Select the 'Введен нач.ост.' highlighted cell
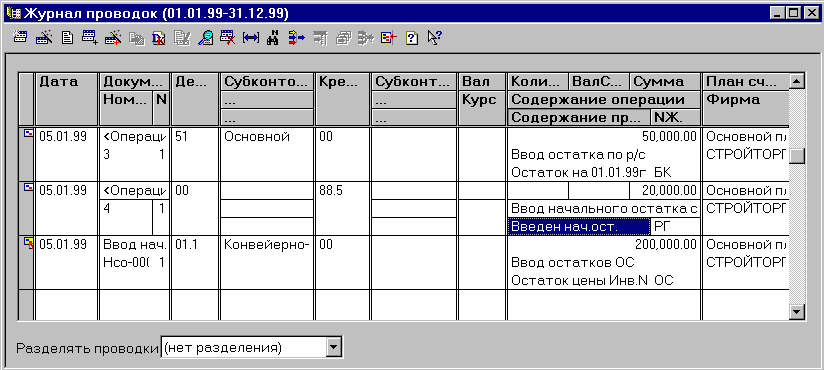Screen dimensions: 824x370 [579, 227]
